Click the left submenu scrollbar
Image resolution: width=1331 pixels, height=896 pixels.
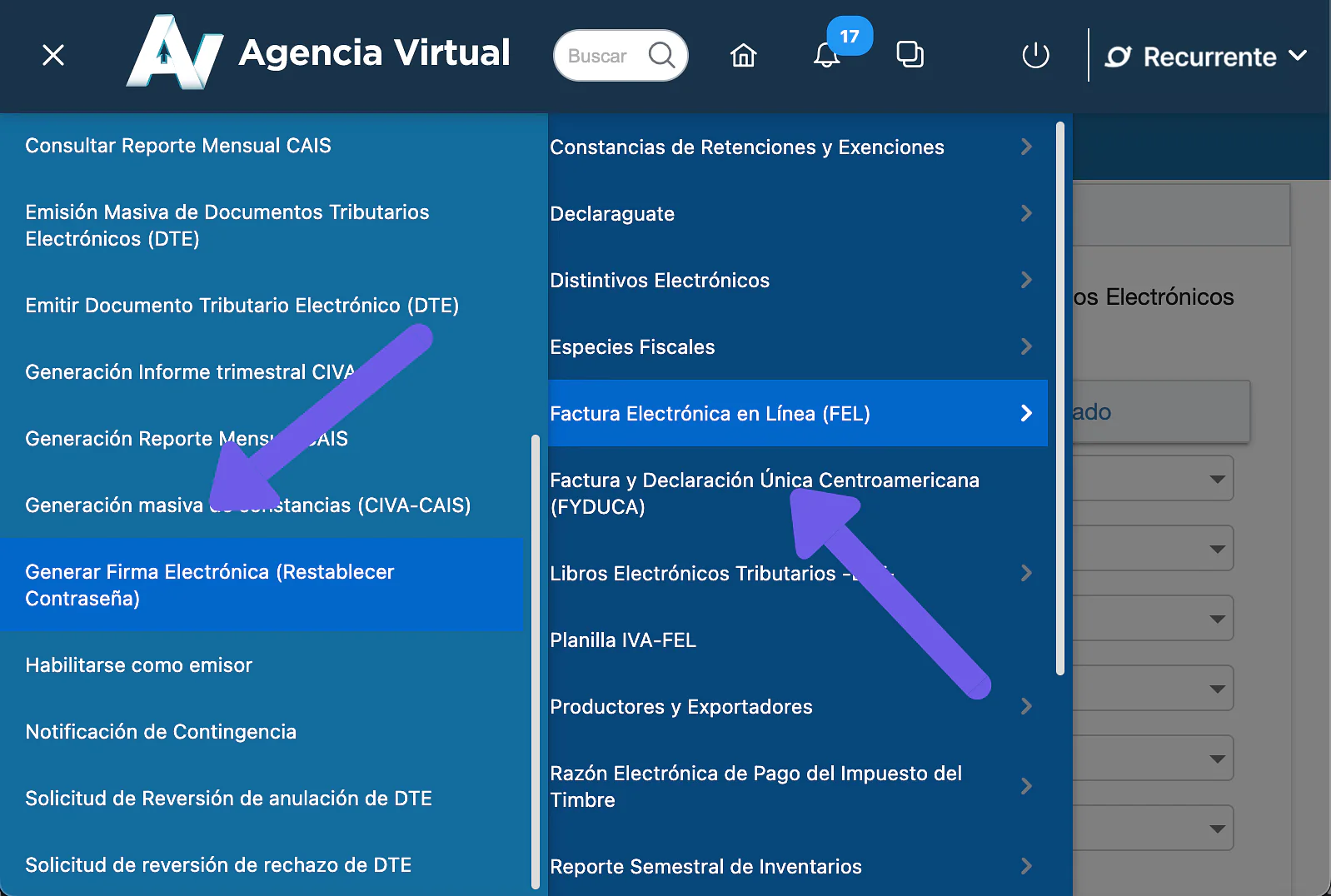click(x=535, y=662)
